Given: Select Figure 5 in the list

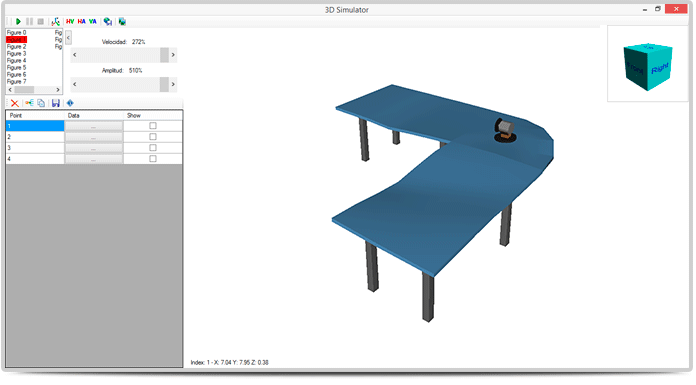Looking at the screenshot, I should [16, 67].
